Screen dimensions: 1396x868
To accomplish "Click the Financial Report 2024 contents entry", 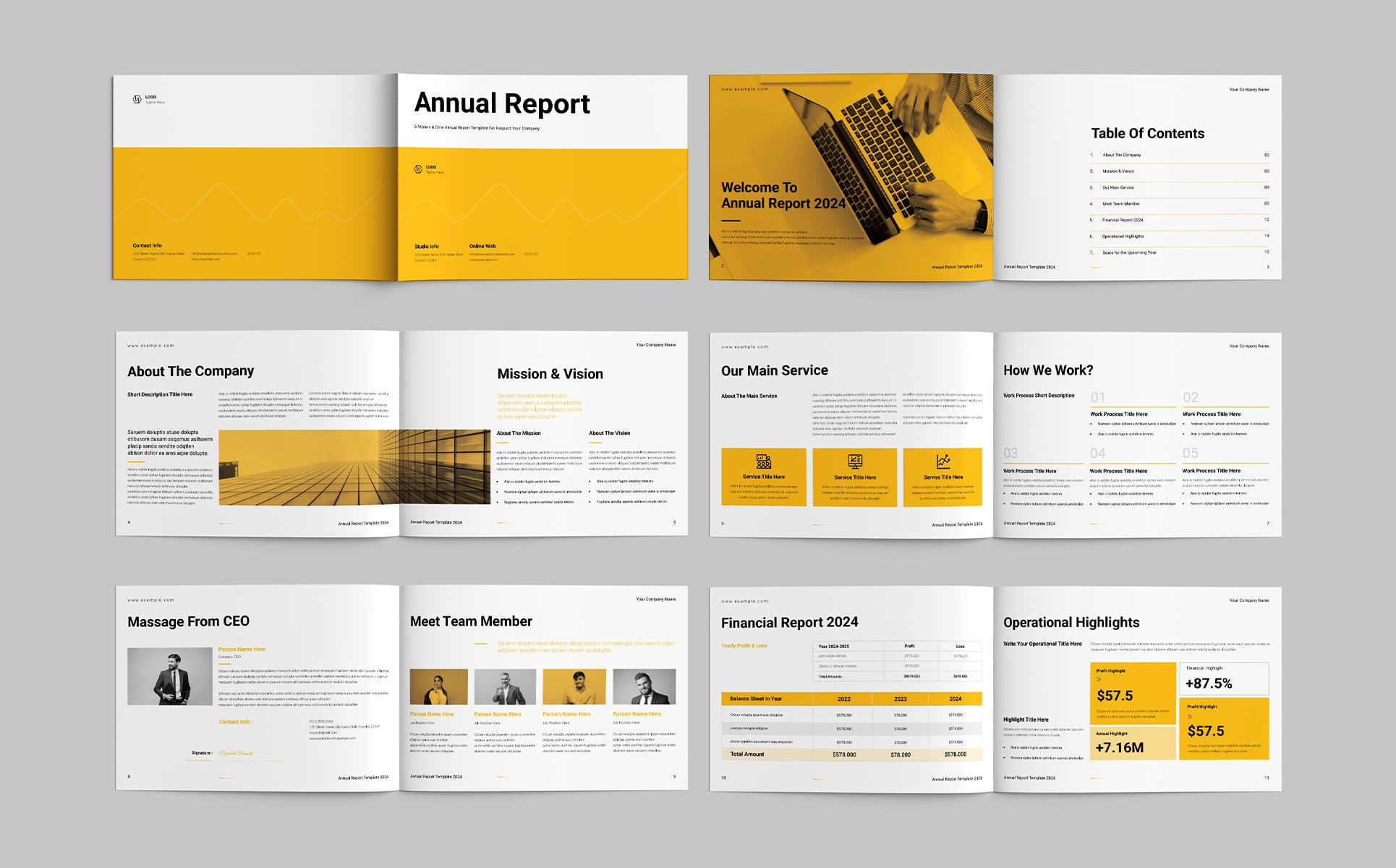I will click(1123, 220).
